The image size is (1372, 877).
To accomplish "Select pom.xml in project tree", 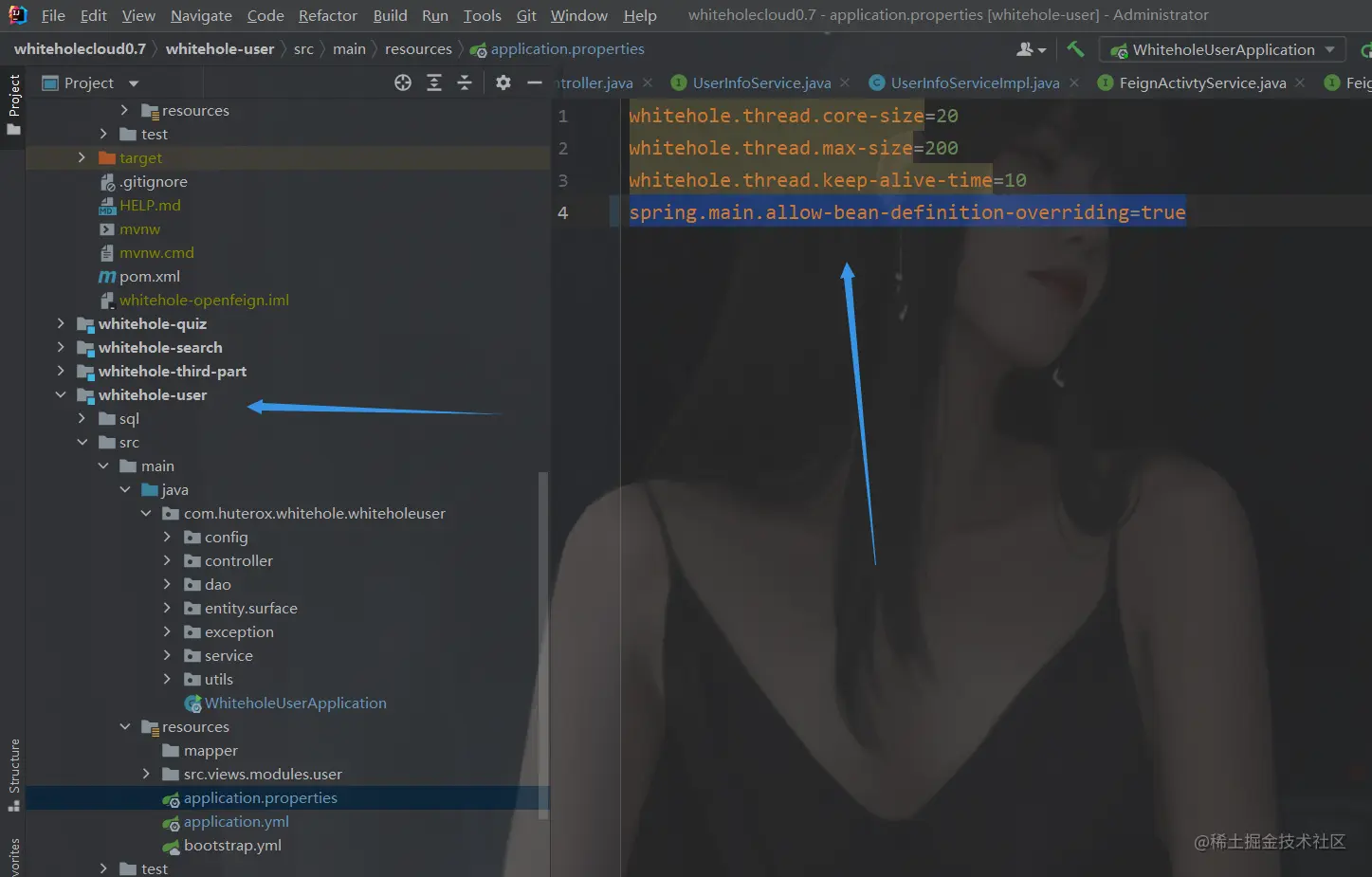I will (x=149, y=276).
